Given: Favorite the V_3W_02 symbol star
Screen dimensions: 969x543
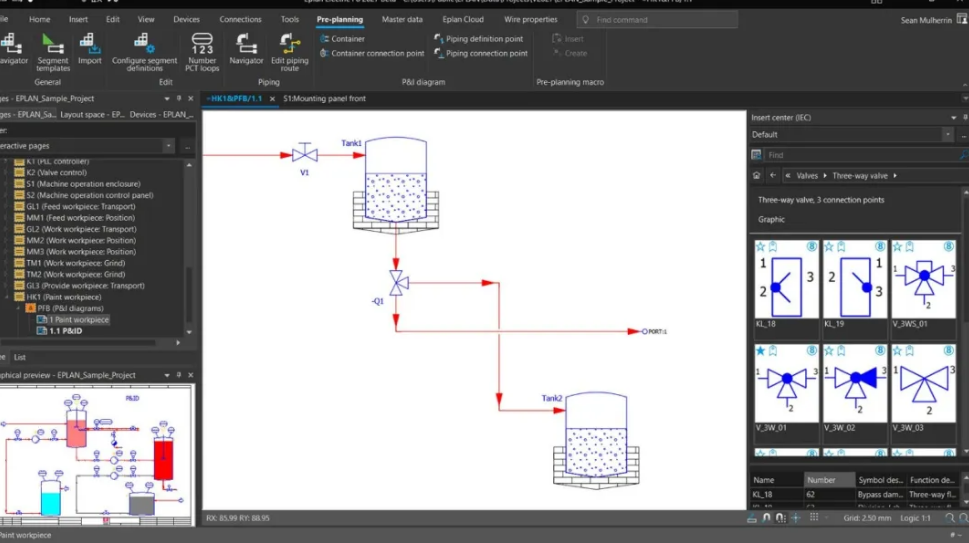Looking at the screenshot, I should 829,350.
